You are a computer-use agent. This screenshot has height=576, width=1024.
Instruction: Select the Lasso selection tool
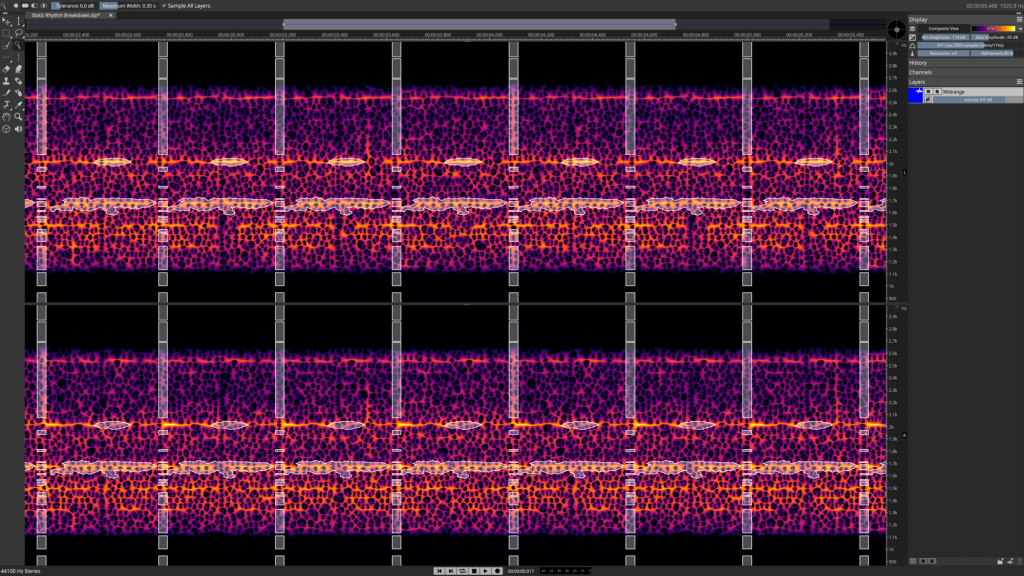click(18, 33)
